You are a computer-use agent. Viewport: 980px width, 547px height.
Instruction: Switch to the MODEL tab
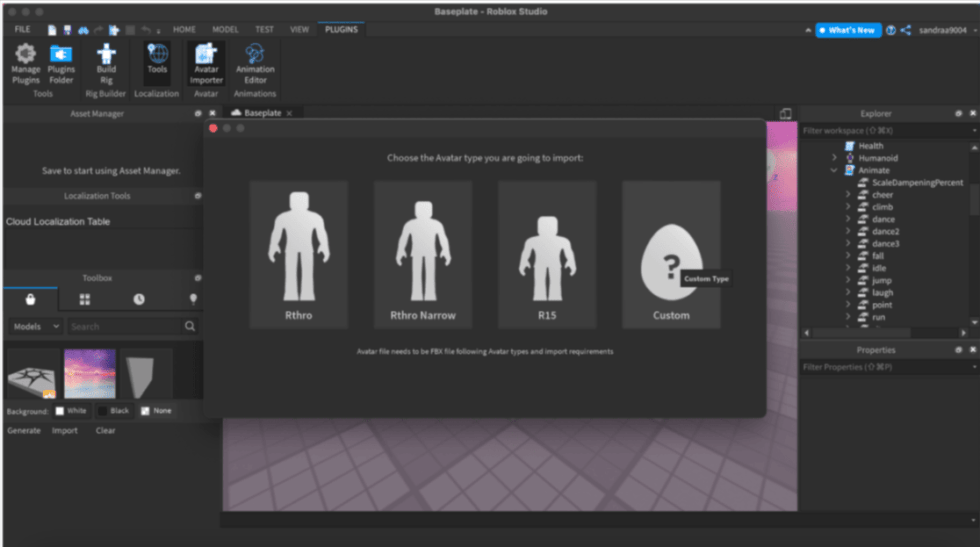(x=225, y=29)
